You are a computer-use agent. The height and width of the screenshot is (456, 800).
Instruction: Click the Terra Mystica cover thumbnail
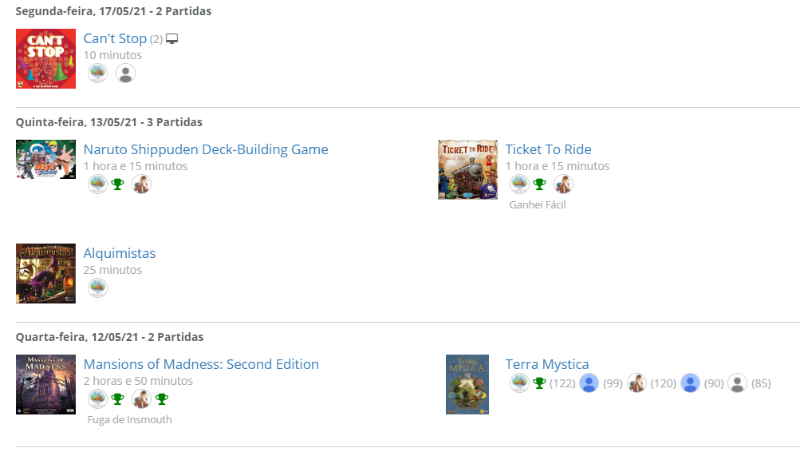[467, 384]
